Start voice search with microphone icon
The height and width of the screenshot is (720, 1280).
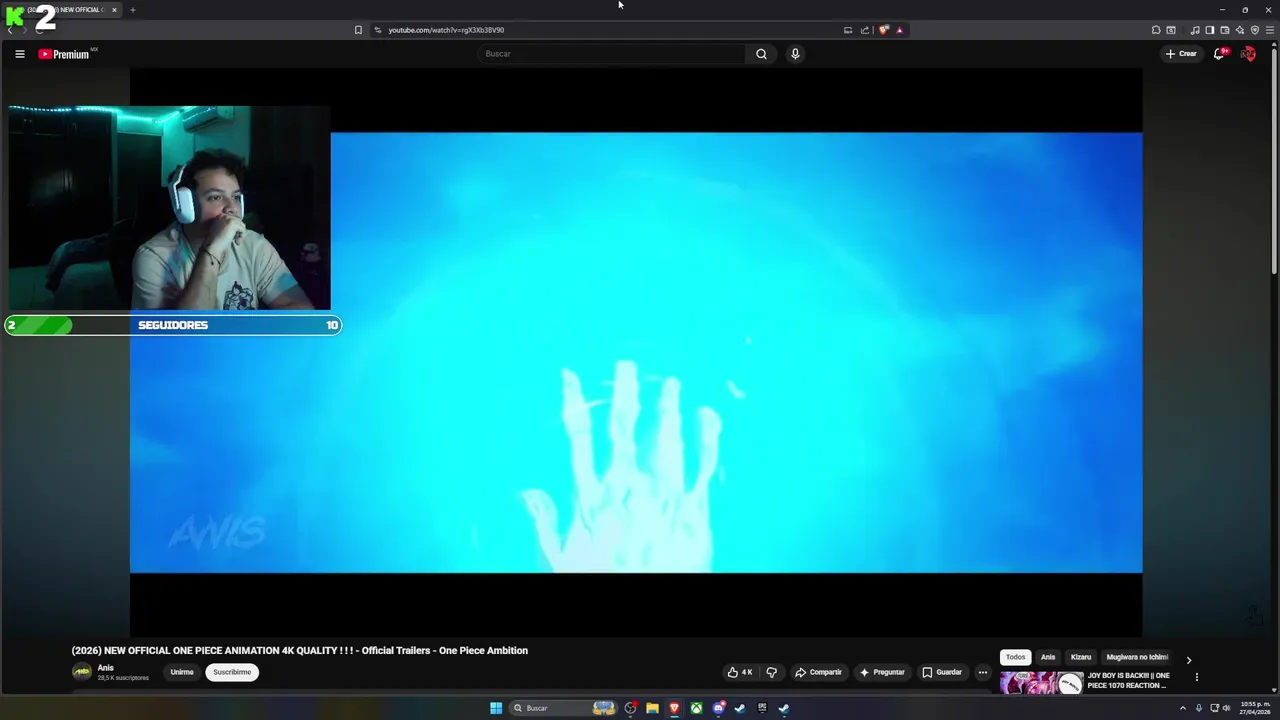(795, 54)
